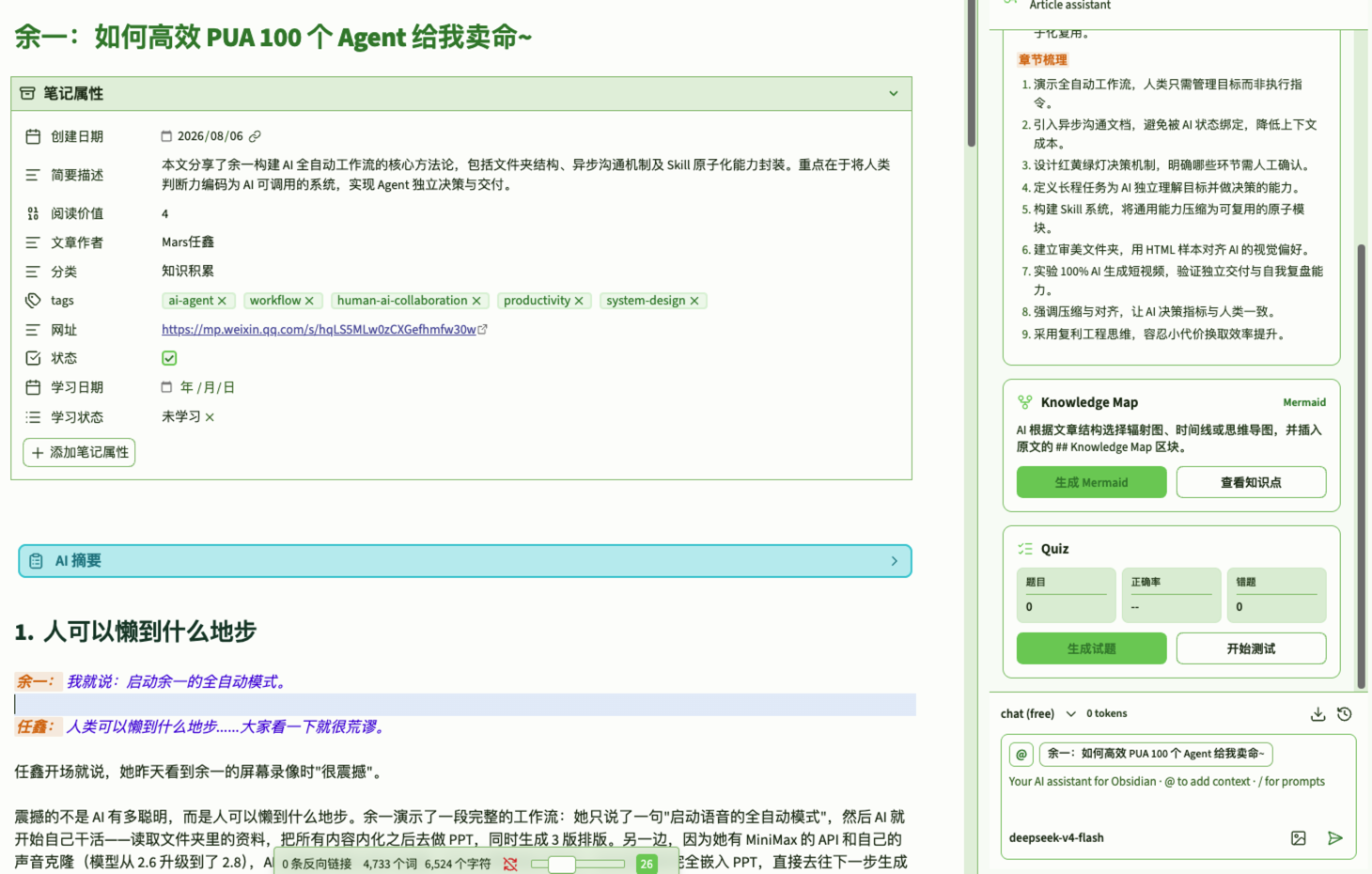Screen dimensions: 1372x874
Task: Click the number icon beside 阅读价值
Action: pos(33,213)
